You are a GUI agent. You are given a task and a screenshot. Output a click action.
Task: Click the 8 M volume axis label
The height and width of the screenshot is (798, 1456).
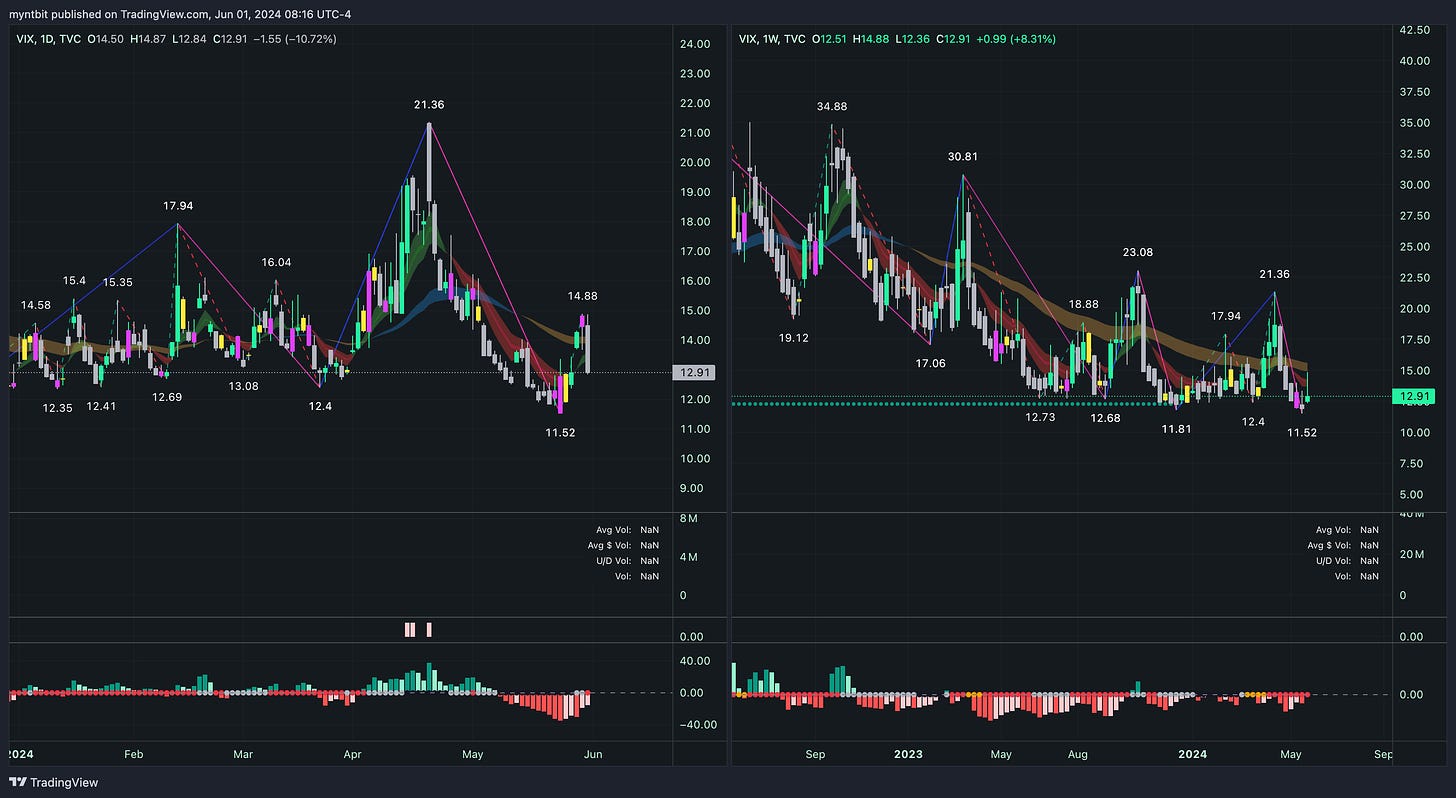click(x=688, y=518)
